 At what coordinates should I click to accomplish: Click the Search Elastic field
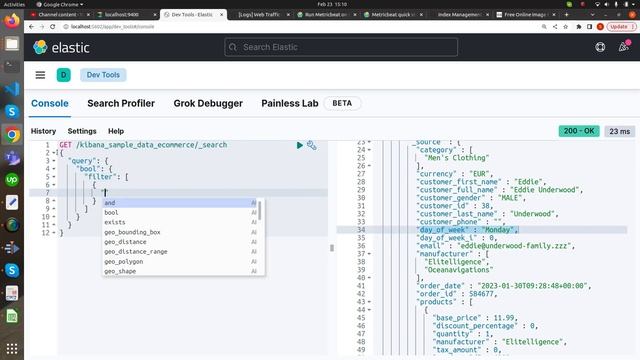point(341,47)
